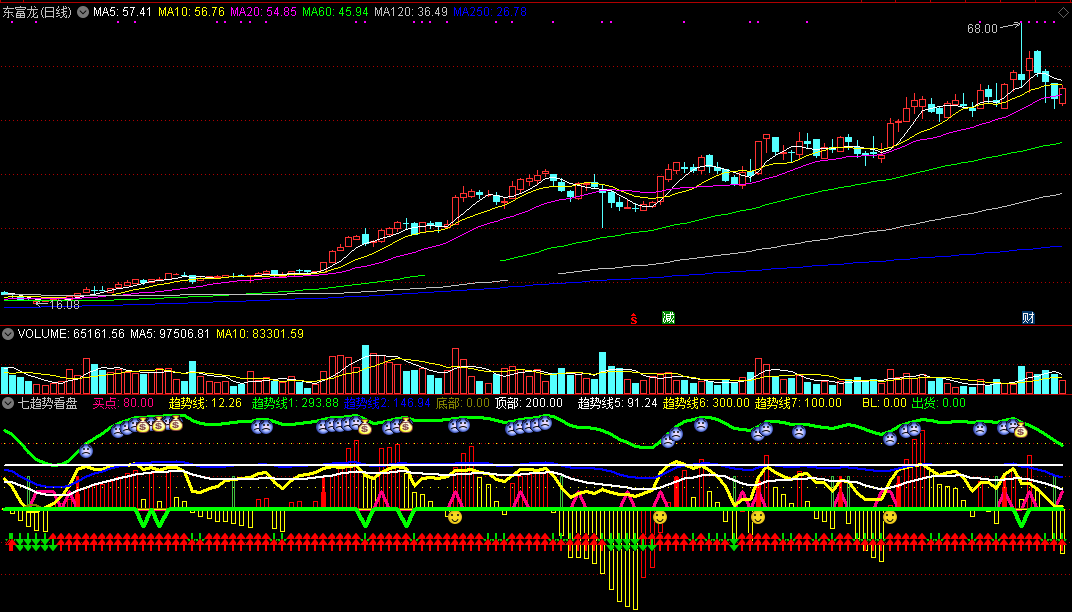Click the green 趋势线1: 293.88 value
The width and height of the screenshot is (1072, 612).
pos(295,403)
